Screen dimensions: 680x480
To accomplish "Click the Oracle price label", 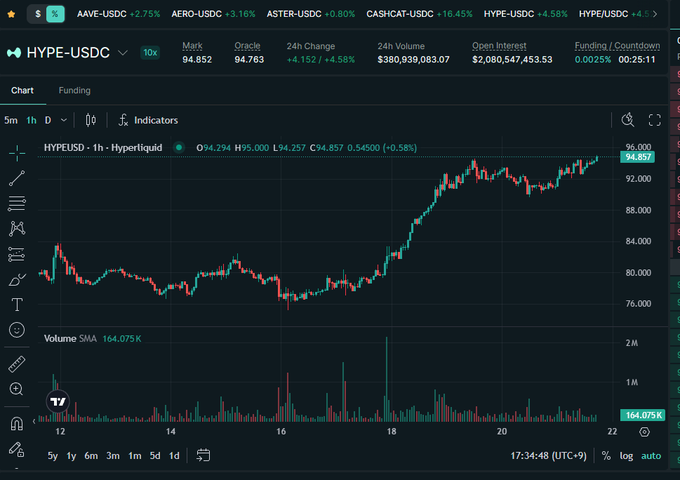I will click(x=247, y=46).
